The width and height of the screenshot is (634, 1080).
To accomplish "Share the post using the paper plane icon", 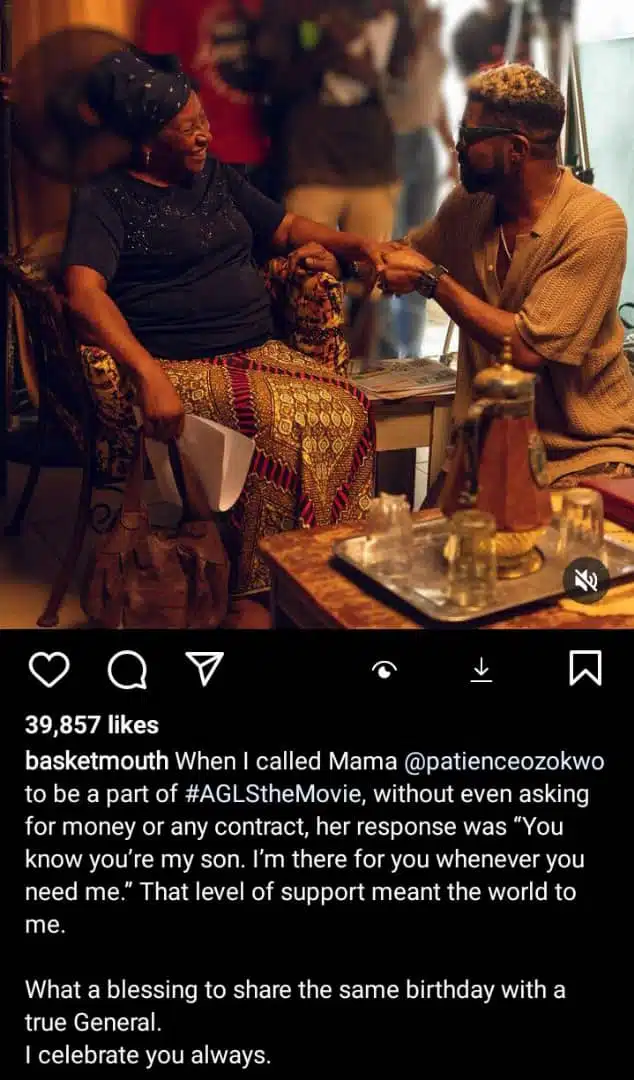I will pyautogui.click(x=205, y=669).
